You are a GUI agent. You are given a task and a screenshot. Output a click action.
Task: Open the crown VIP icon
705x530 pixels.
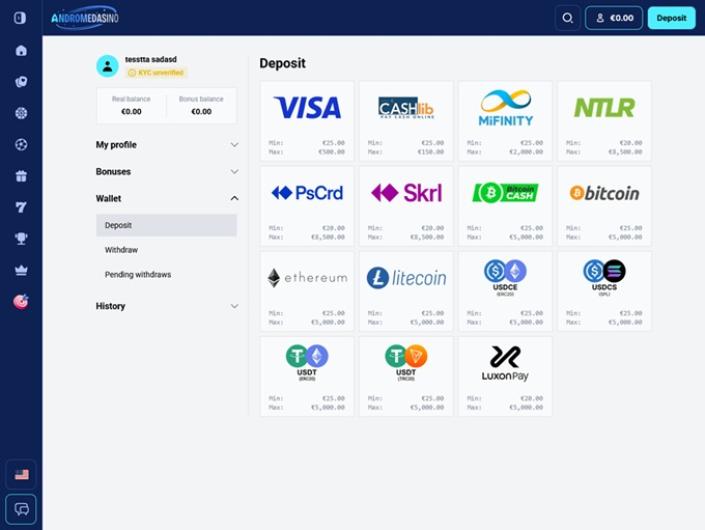(x=21, y=270)
